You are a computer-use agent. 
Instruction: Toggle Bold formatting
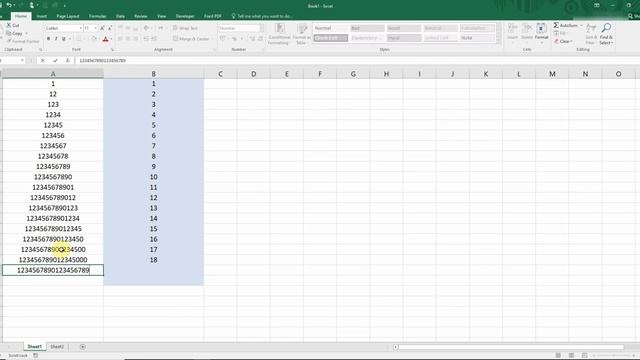point(49,39)
